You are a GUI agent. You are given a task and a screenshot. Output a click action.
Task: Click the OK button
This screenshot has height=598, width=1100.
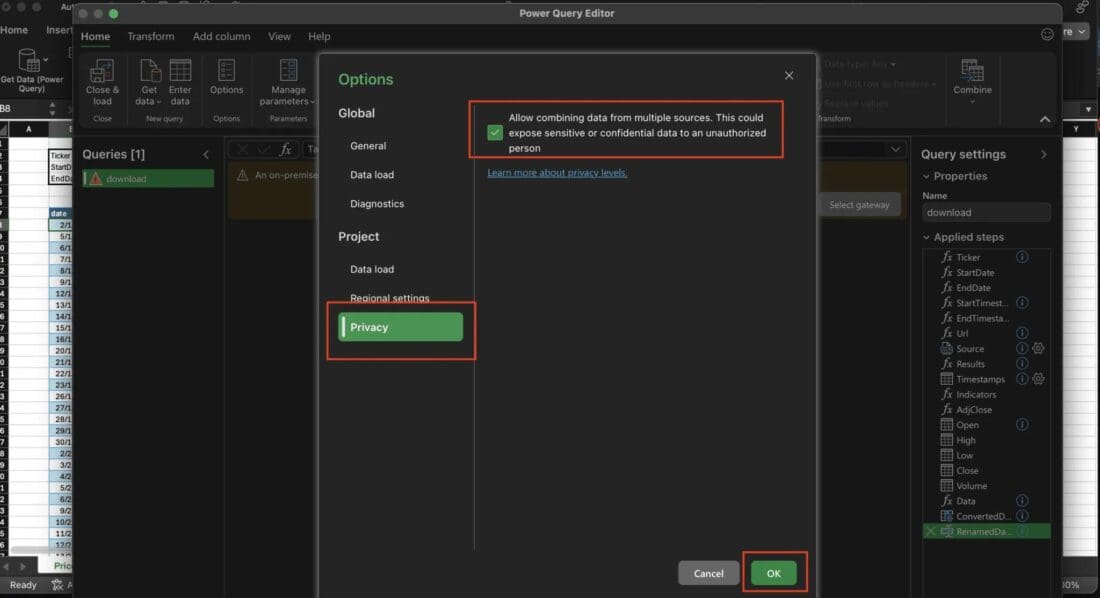774,573
